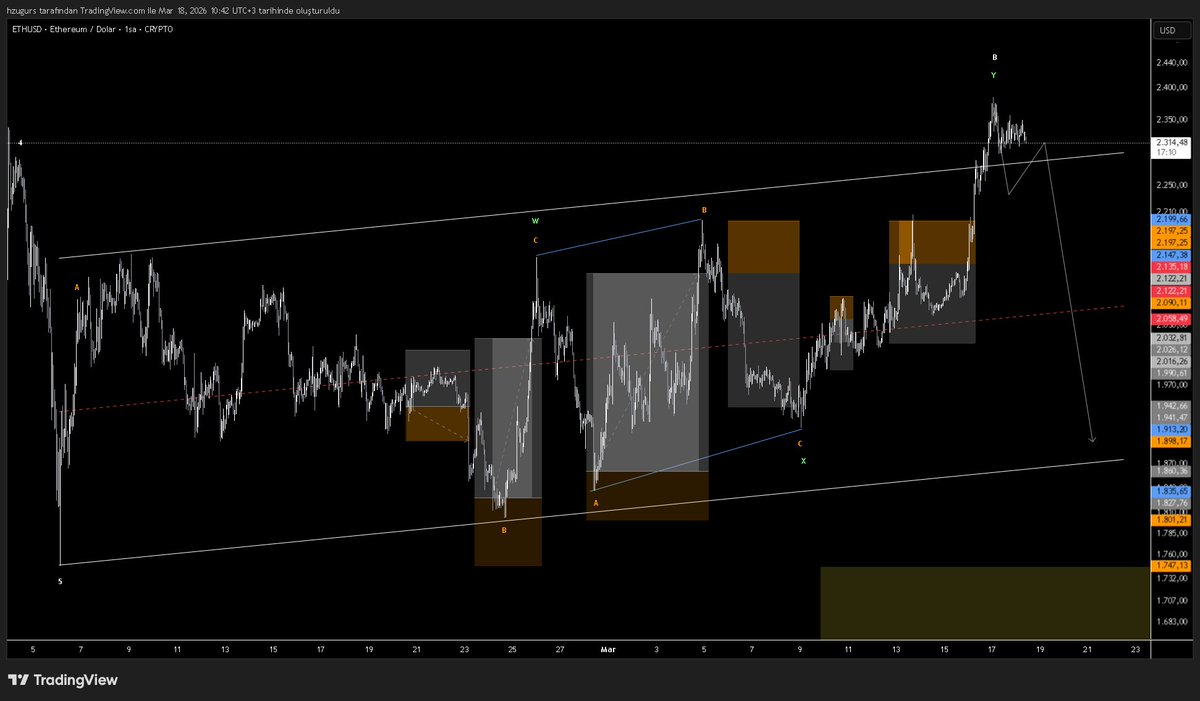Image resolution: width=1200 pixels, height=701 pixels.
Task: Select the blue 2.147,38 price label
Action: [x=1171, y=255]
